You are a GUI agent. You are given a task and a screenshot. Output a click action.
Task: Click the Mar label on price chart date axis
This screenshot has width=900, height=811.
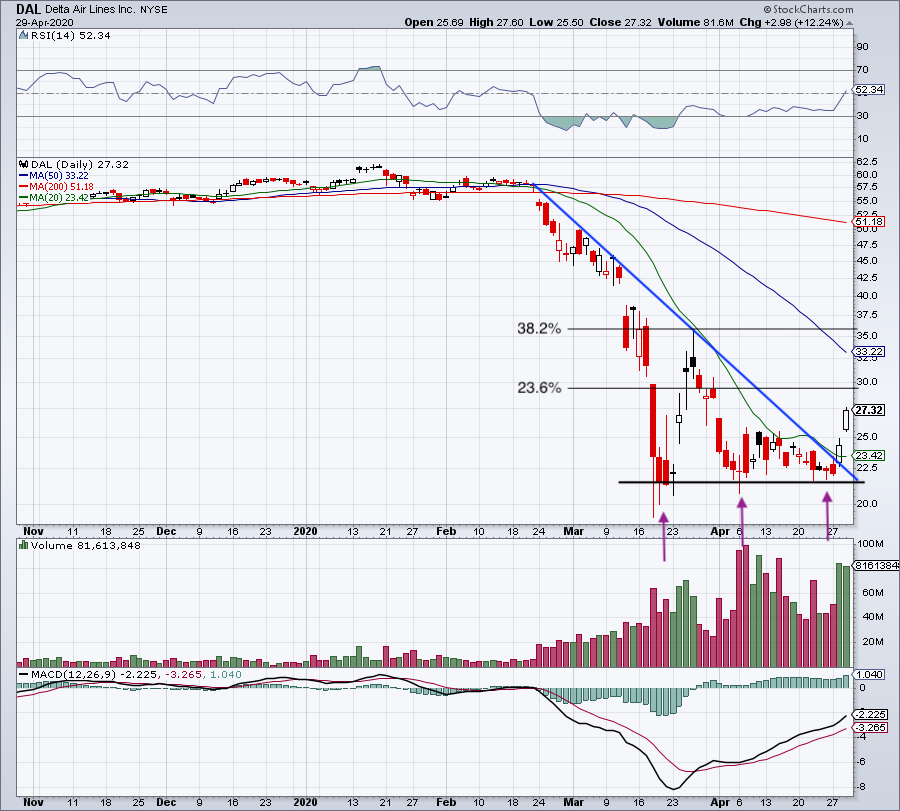pyautogui.click(x=573, y=531)
